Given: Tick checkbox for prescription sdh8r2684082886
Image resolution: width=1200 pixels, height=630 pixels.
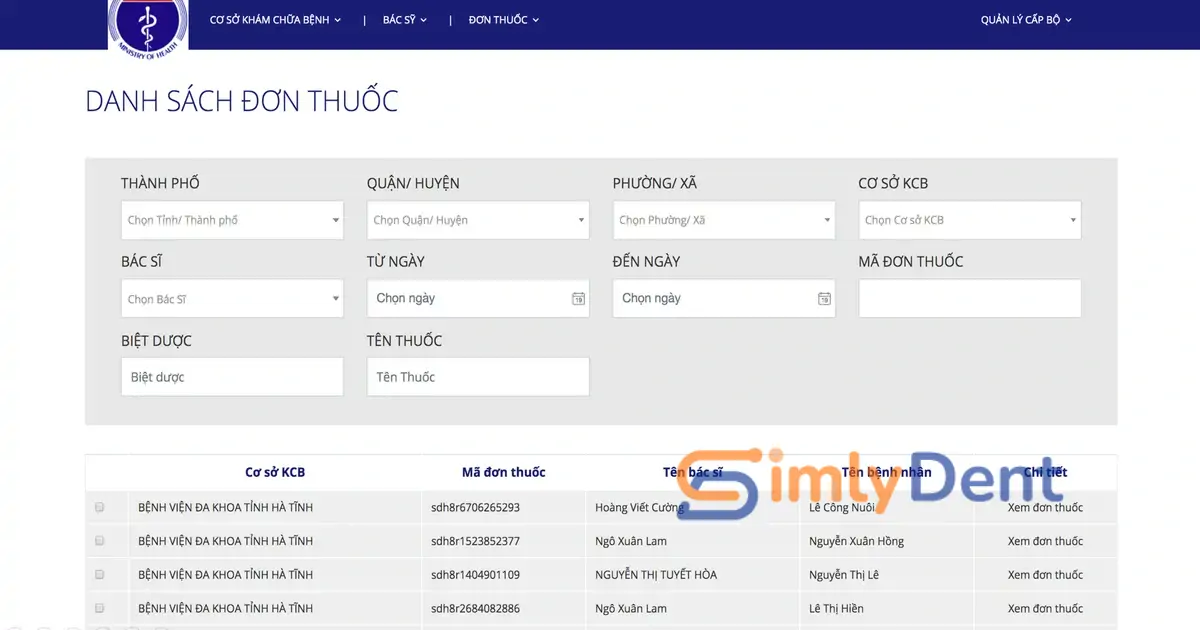Looking at the screenshot, I should click(100, 608).
